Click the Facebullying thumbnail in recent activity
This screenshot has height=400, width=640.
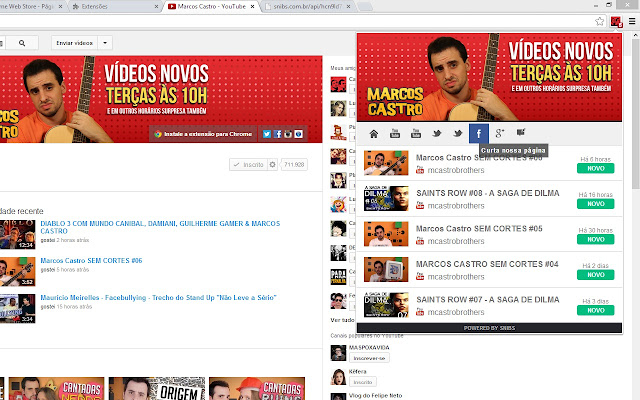[x=17, y=308]
